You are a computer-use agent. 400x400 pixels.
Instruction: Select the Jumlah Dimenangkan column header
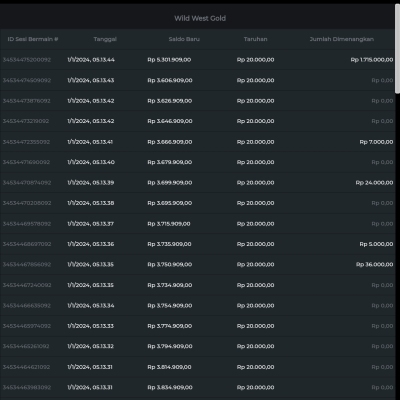tap(342, 39)
